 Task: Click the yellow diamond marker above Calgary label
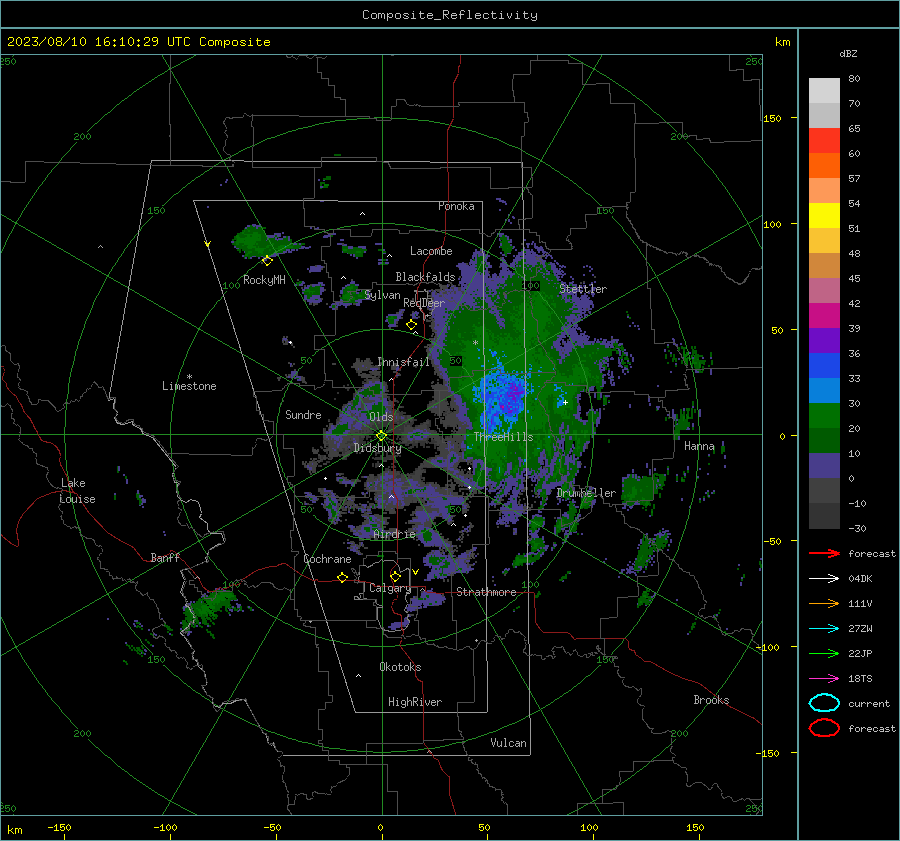click(395, 576)
